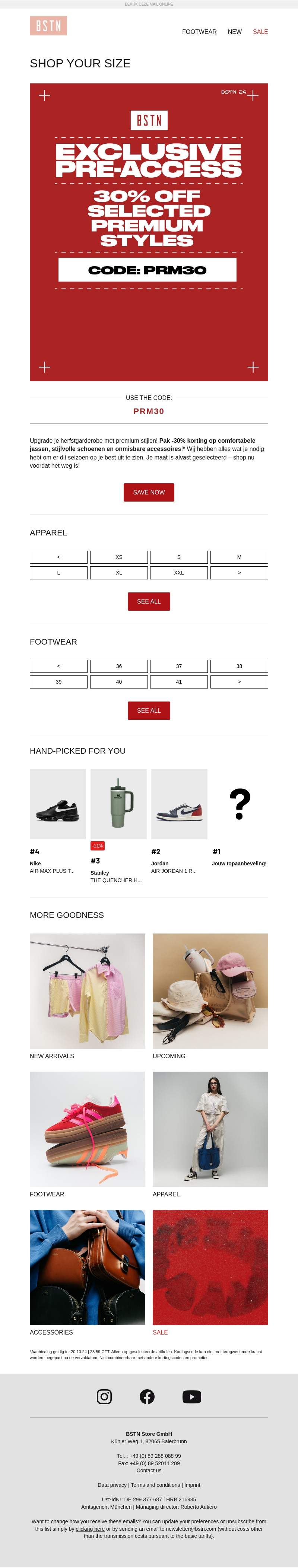Click the question mark recommendation icon
Image resolution: width=298 pixels, height=1568 pixels.
(x=240, y=804)
